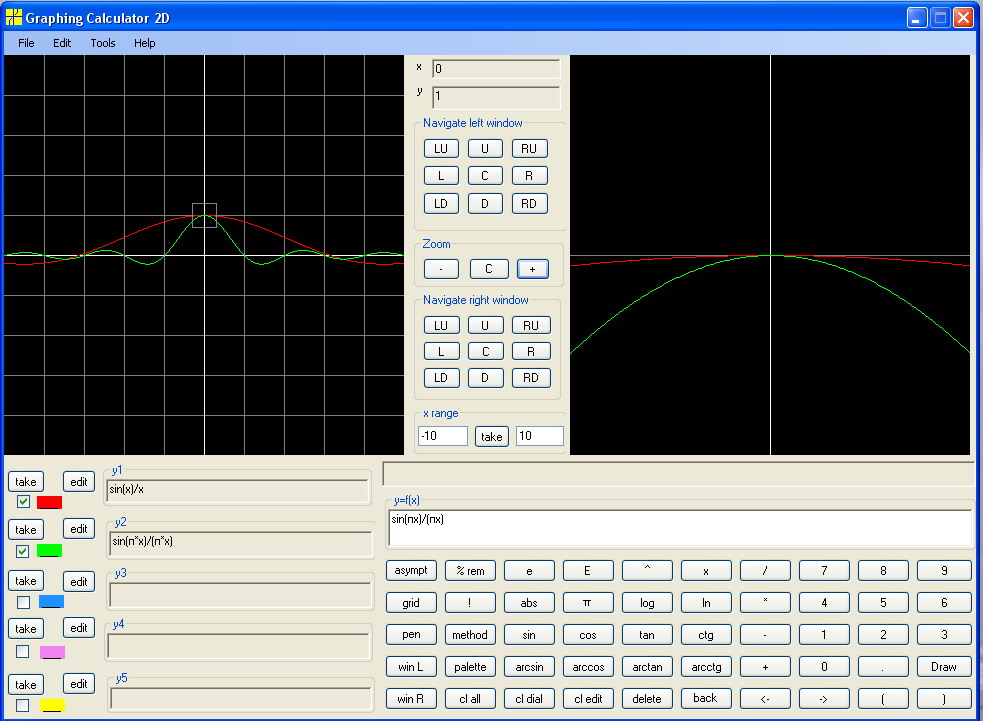The image size is (983, 721).
Task: Click the x coordinate field
Action: pos(497,68)
